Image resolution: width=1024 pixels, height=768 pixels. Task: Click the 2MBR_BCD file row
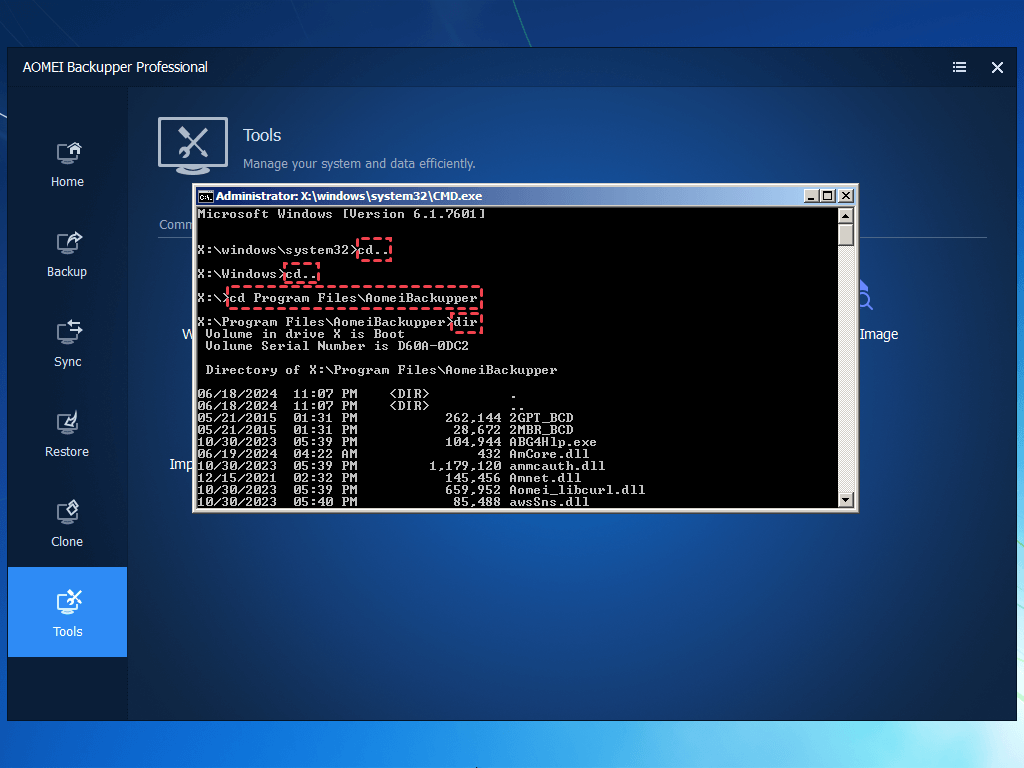pyautogui.click(x=385, y=430)
